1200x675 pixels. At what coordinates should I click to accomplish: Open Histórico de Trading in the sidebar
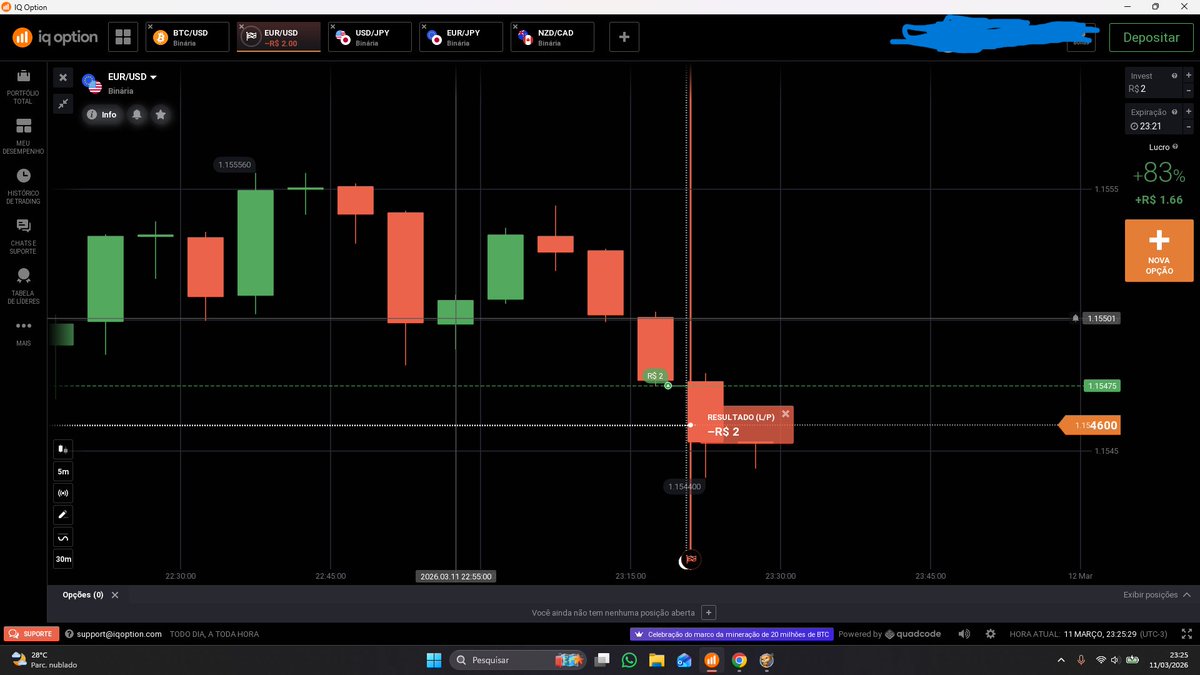23,186
